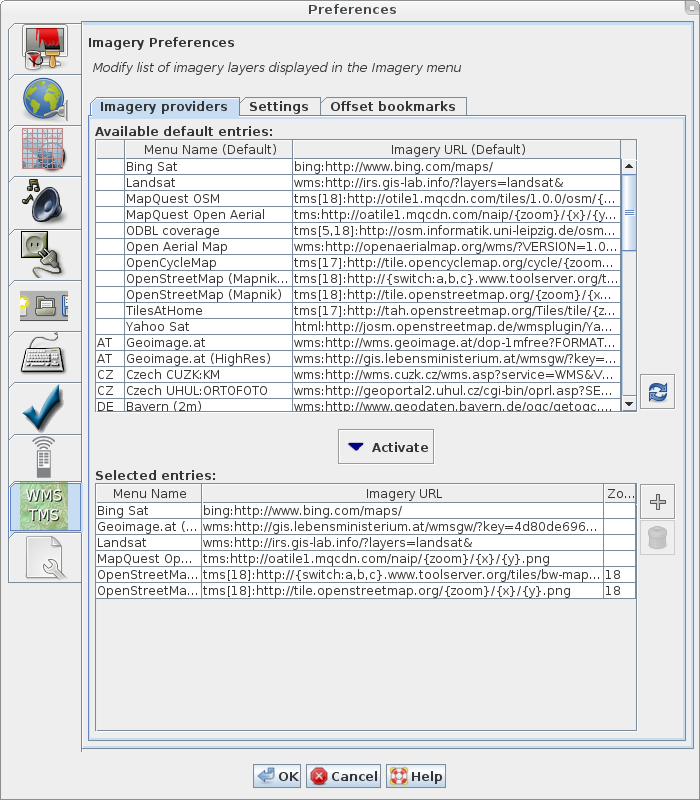This screenshot has height=800, width=700.
Task: Confirm preferences with OK button
Action: pyautogui.click(x=277, y=776)
